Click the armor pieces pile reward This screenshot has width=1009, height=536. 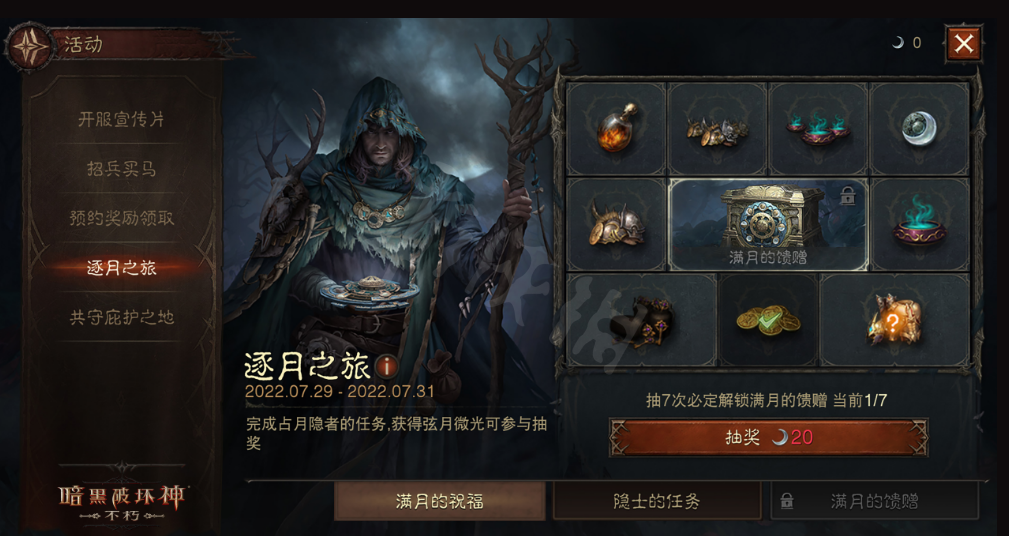click(x=717, y=128)
